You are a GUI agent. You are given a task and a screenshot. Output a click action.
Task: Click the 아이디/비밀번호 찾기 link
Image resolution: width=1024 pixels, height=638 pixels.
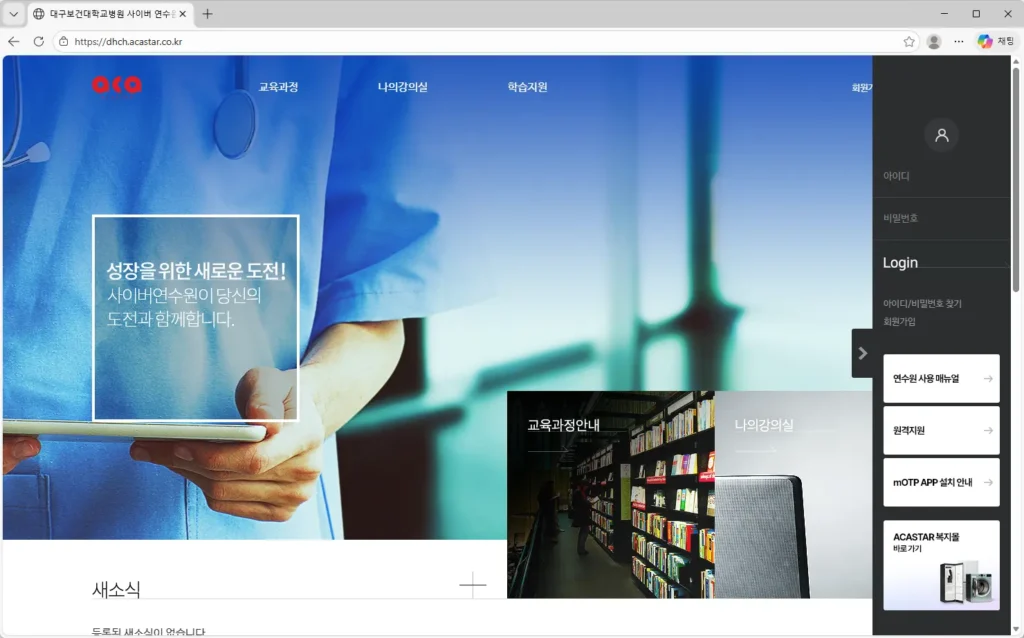pyautogui.click(x=922, y=303)
